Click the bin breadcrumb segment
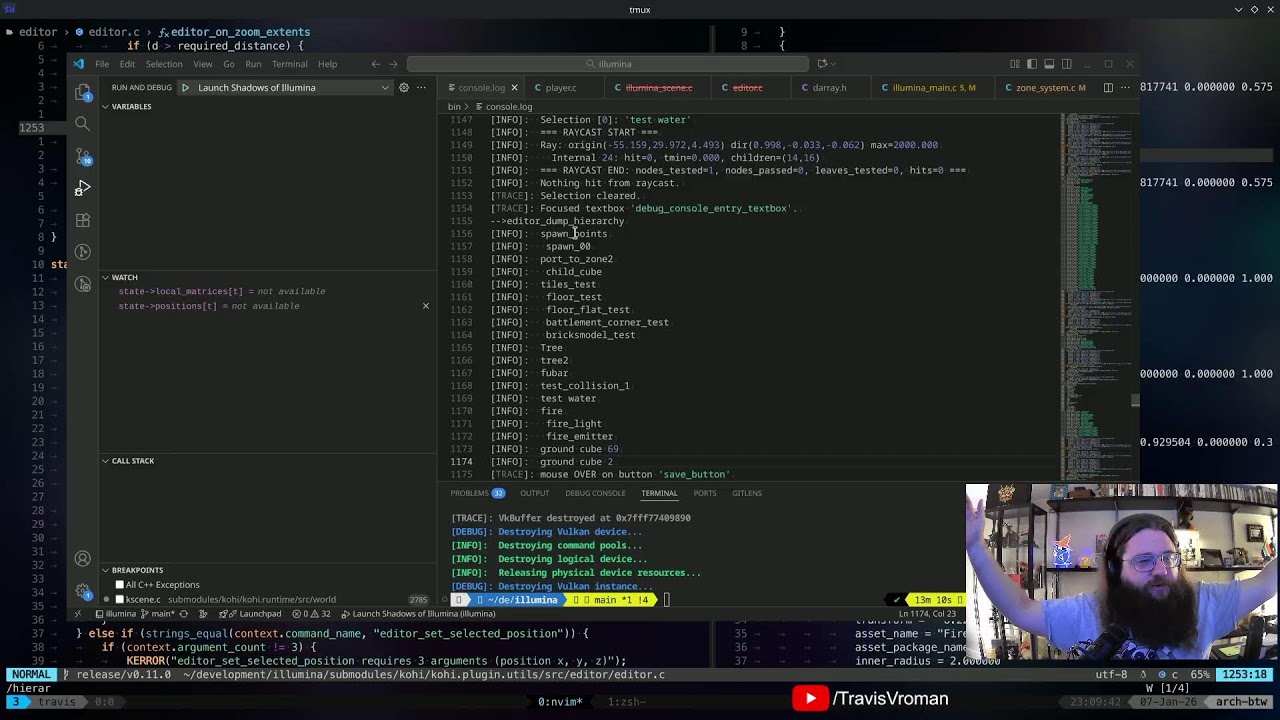The width and height of the screenshot is (1280, 720). [x=454, y=106]
